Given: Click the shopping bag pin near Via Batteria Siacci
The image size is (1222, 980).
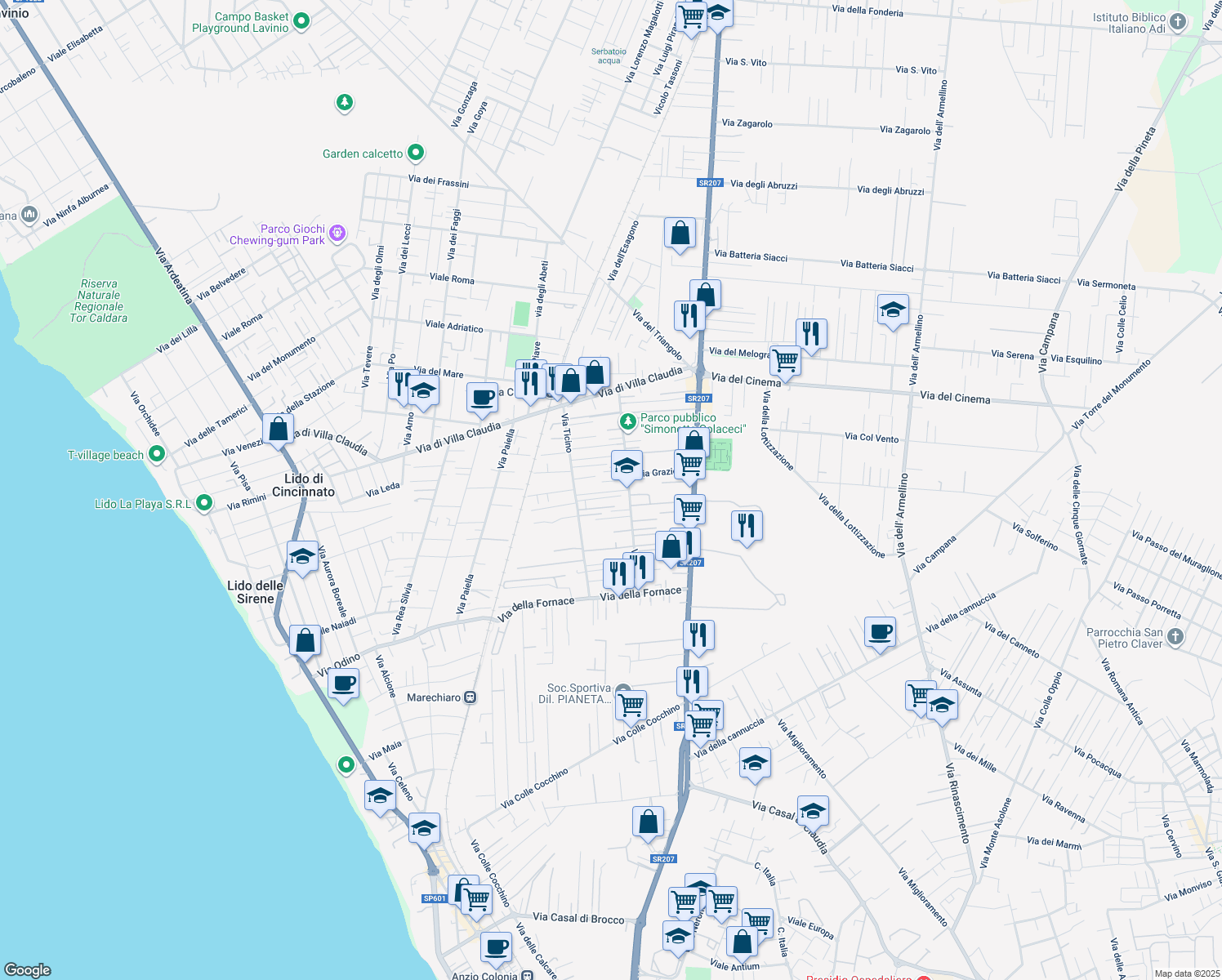Looking at the screenshot, I should (x=680, y=234).
